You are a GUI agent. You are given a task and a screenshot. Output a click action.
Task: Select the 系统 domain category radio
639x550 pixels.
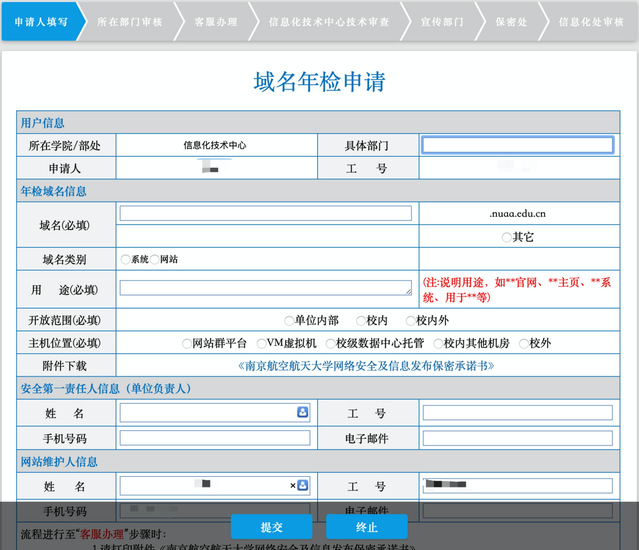tap(125, 259)
